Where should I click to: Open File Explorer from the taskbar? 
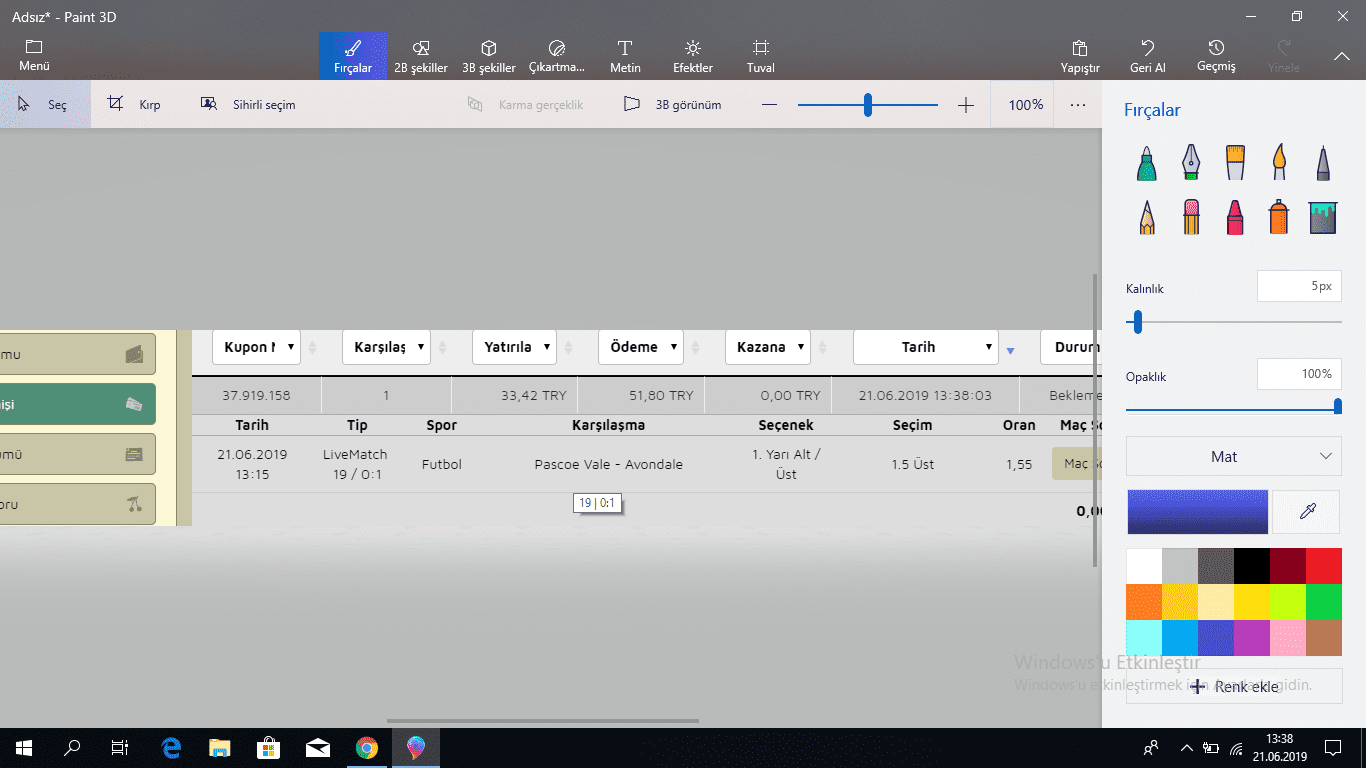tap(220, 747)
